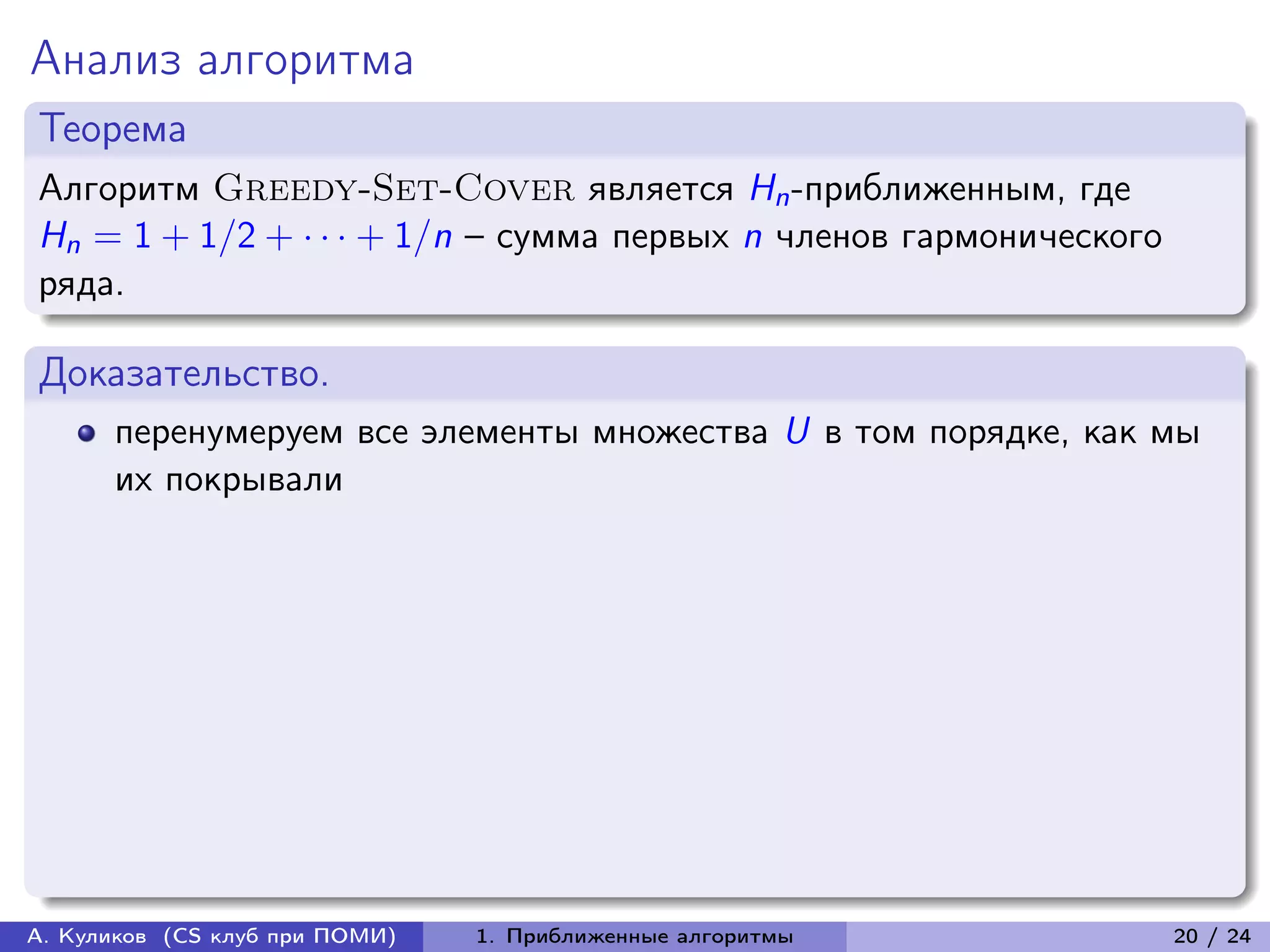The image size is (1270, 952).
Task: Click the word 'ряда.' in theorem
Action: pyautogui.click(x=81, y=285)
